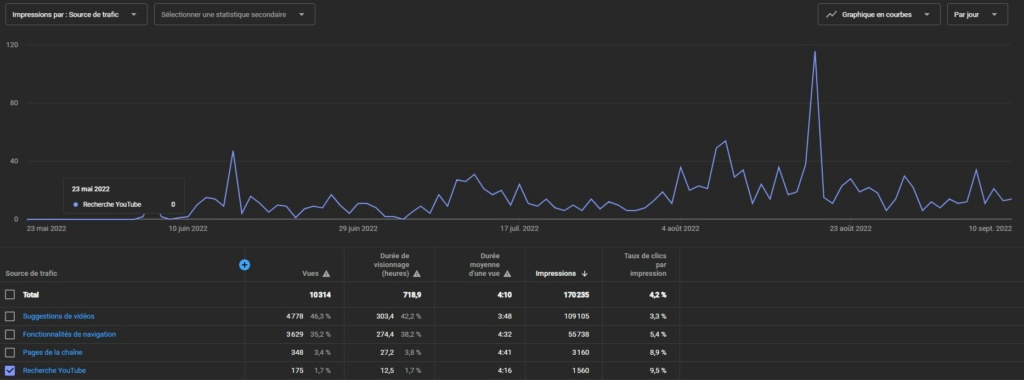1024x380 pixels.
Task: Click the sort arrow next to Impressions
Action: click(x=584, y=274)
